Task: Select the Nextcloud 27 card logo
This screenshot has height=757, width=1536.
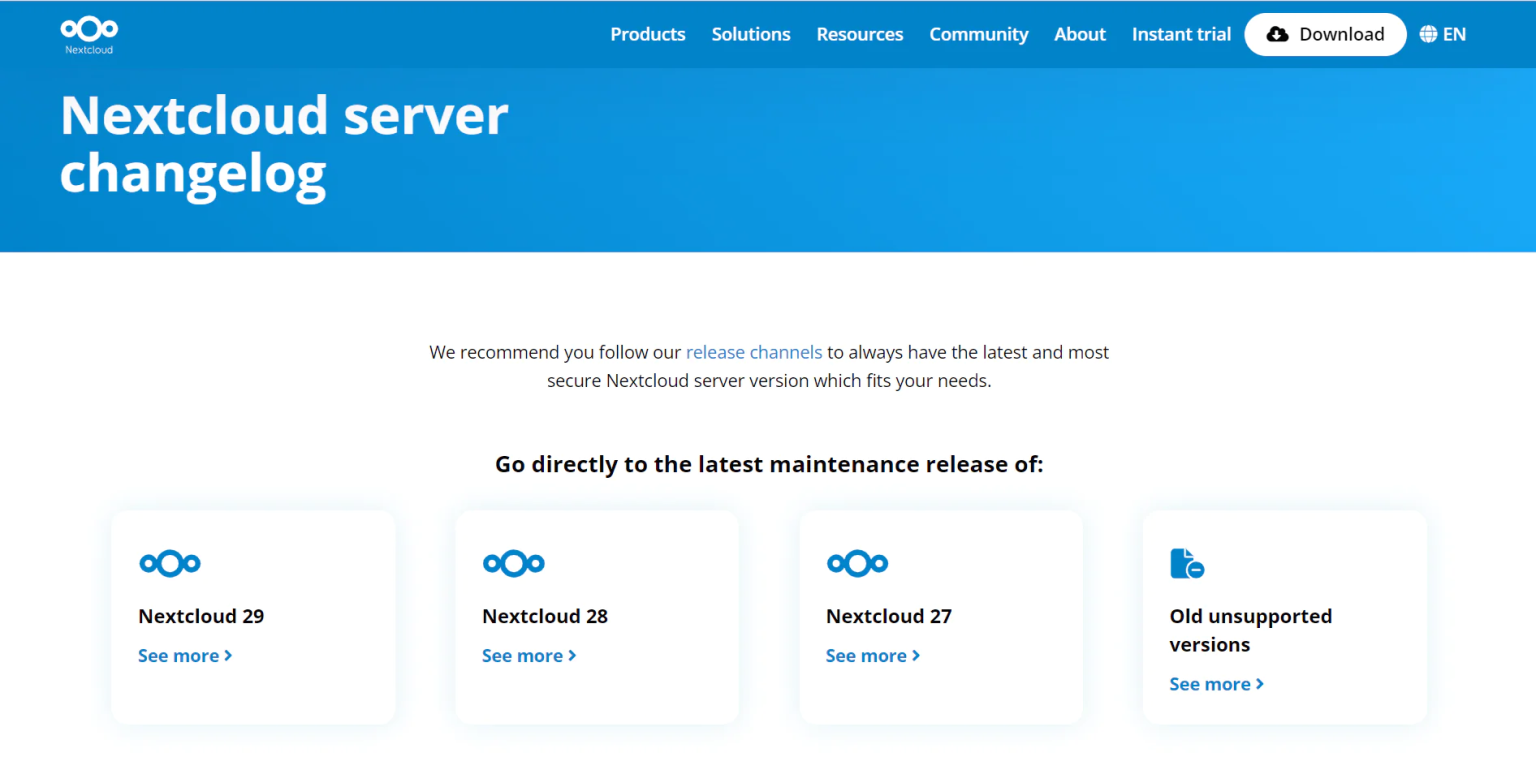Action: pos(858,563)
